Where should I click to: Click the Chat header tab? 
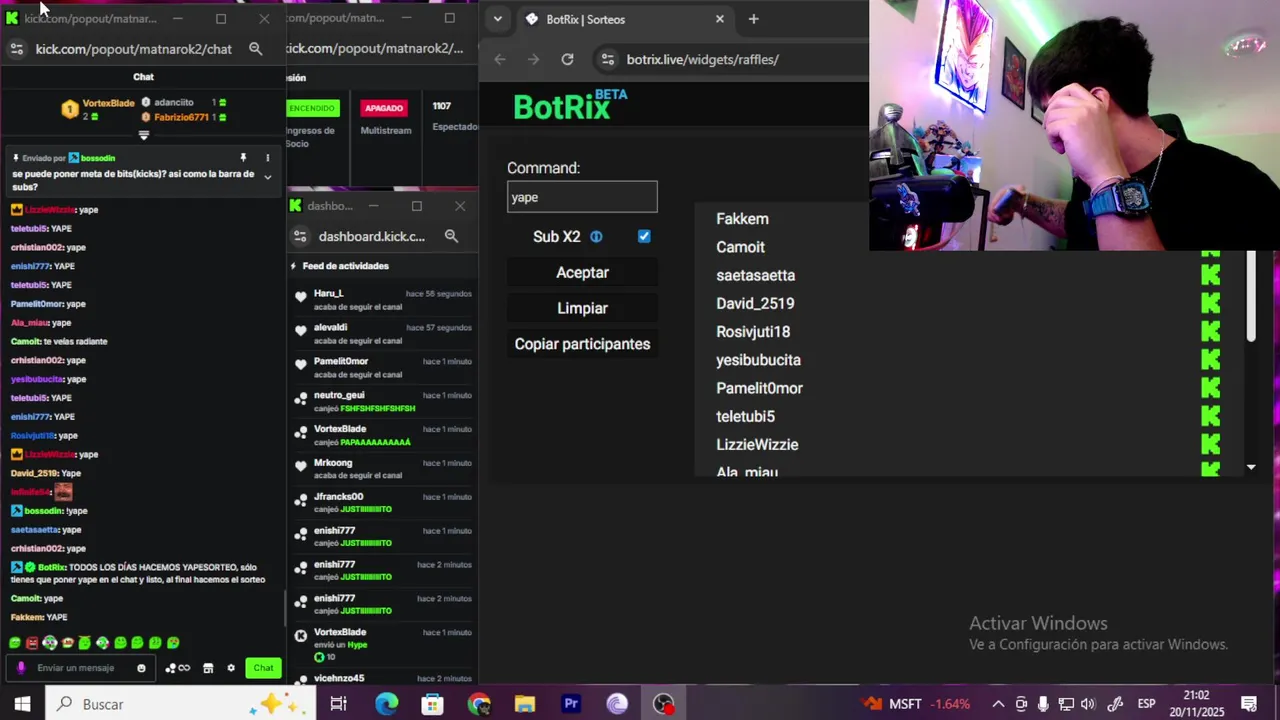click(143, 76)
